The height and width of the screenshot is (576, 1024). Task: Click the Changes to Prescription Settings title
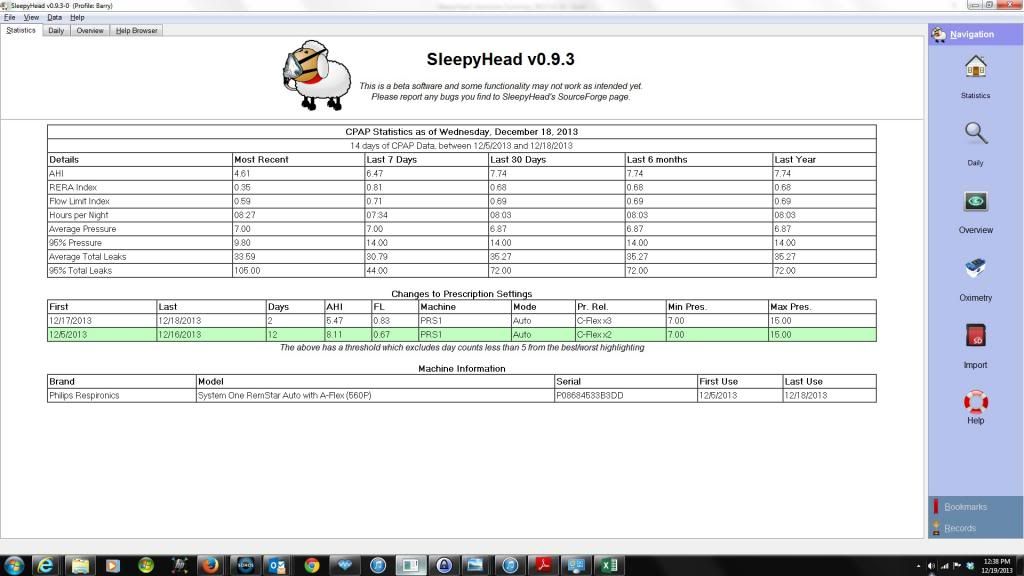(x=462, y=294)
